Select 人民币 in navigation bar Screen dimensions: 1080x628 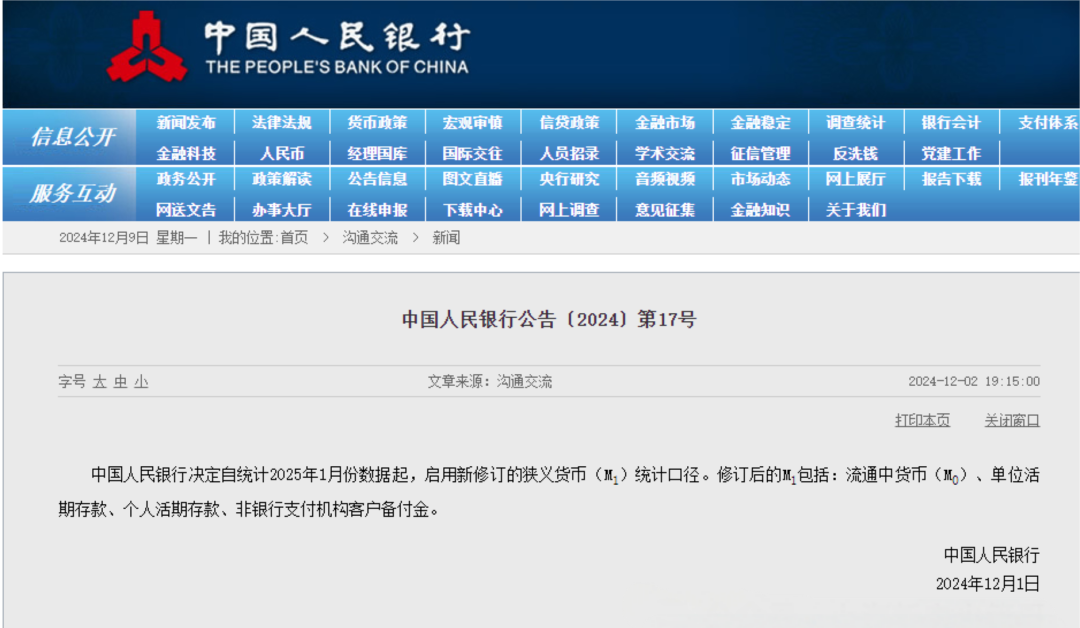point(282,153)
